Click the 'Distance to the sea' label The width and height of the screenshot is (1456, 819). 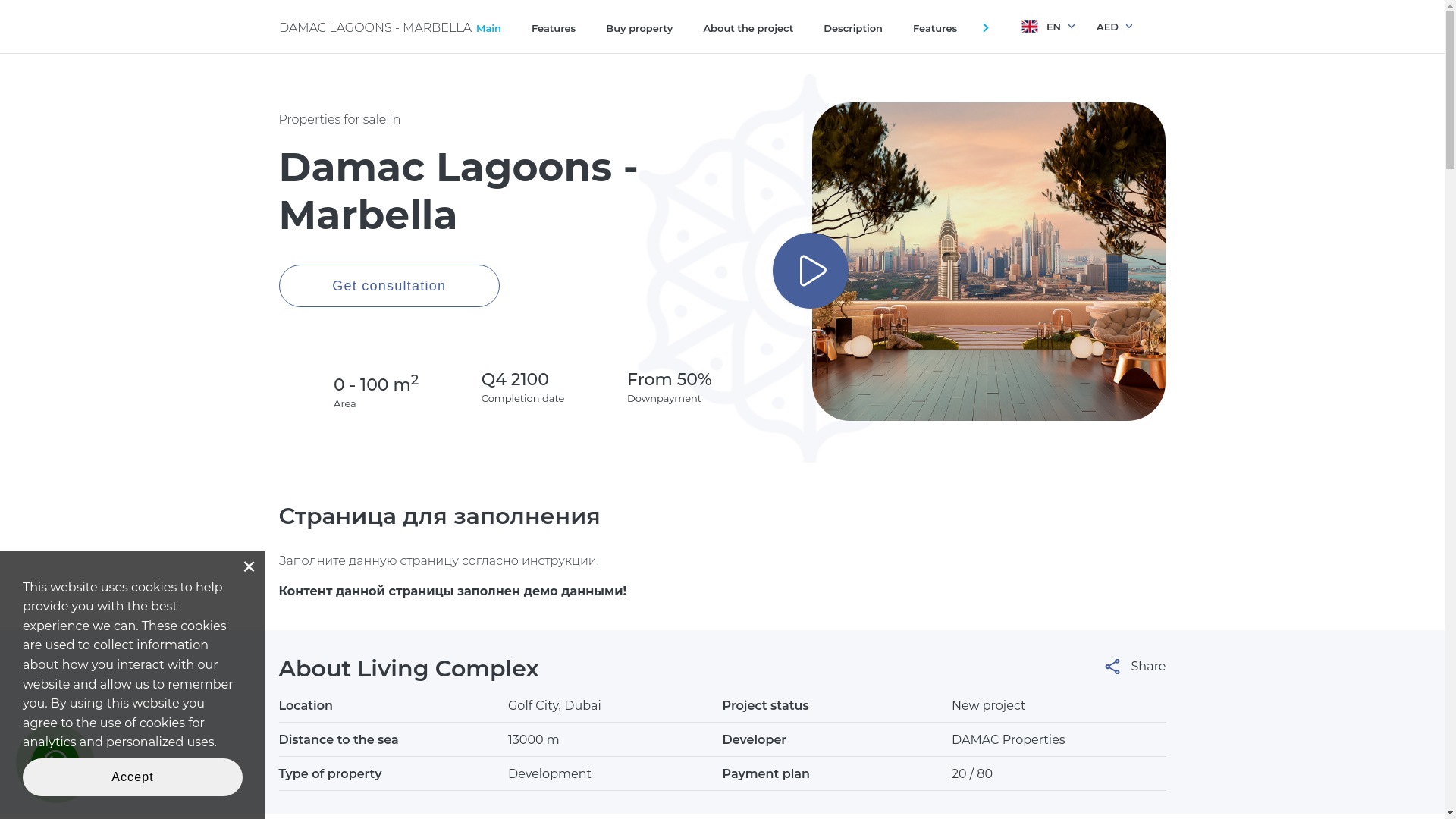pos(338,740)
